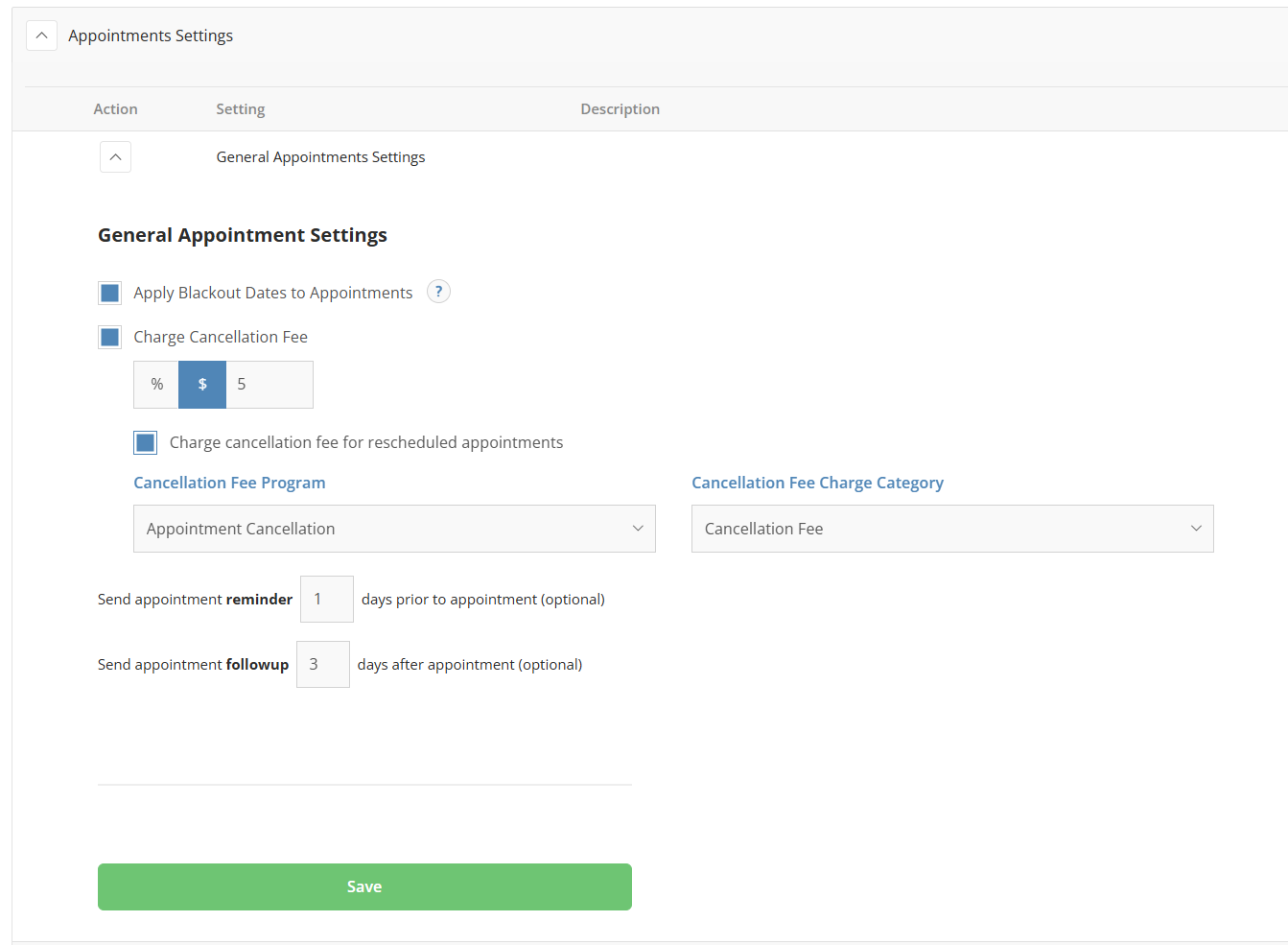This screenshot has width=1288, height=945.
Task: Open the Cancellation Fee Charge Category dropdown
Action: (952, 529)
